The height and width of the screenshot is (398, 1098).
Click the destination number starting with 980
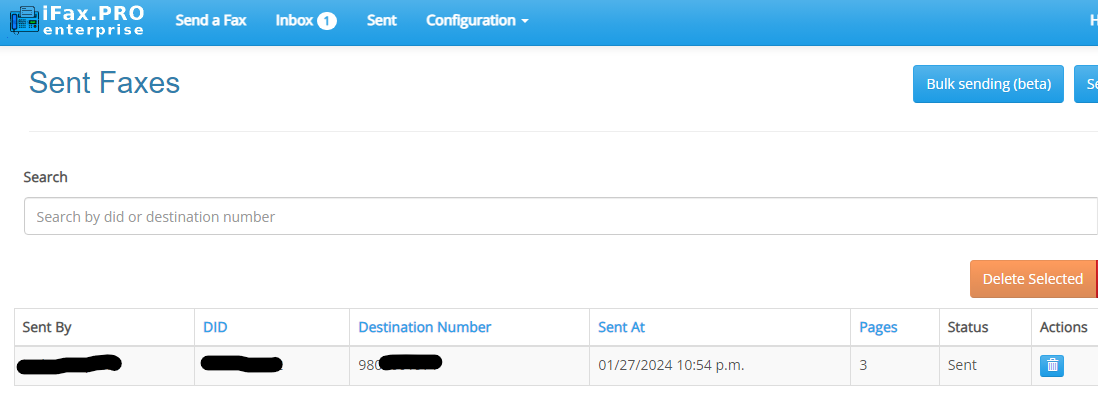point(400,365)
